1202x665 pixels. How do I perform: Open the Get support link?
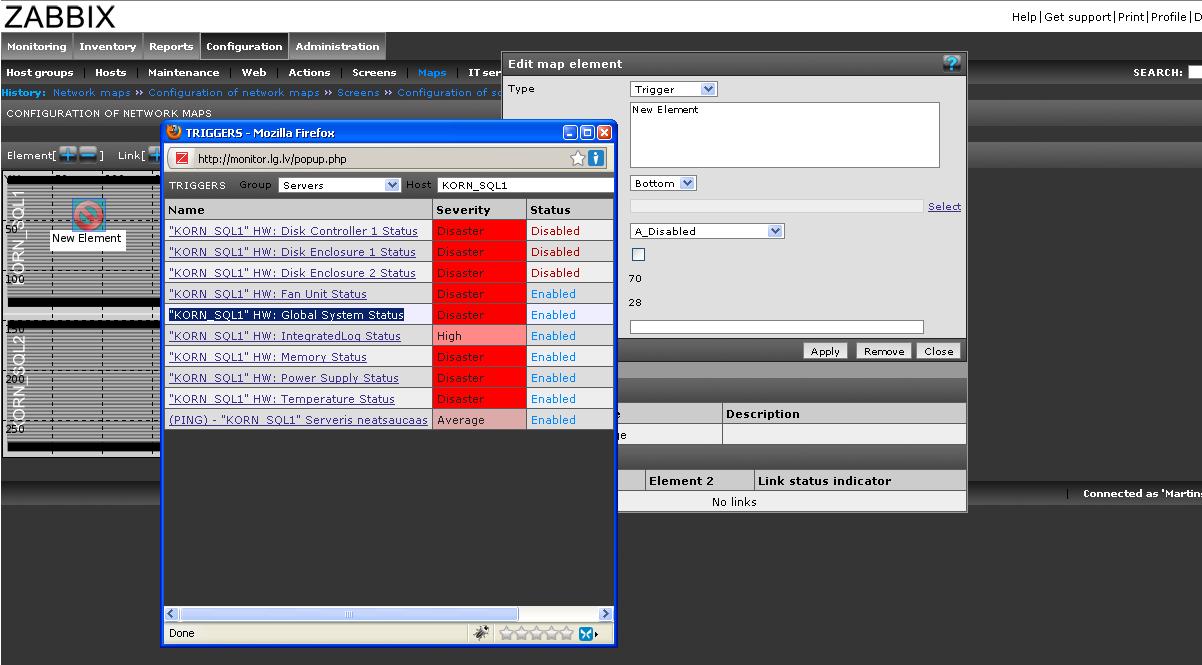pyautogui.click(x=1078, y=17)
